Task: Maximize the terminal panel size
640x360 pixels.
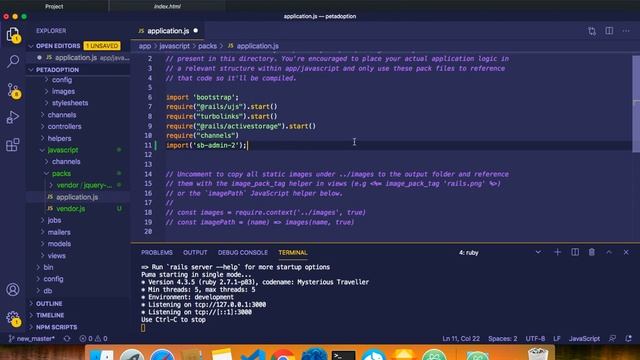Action: pyautogui.click(x=609, y=252)
